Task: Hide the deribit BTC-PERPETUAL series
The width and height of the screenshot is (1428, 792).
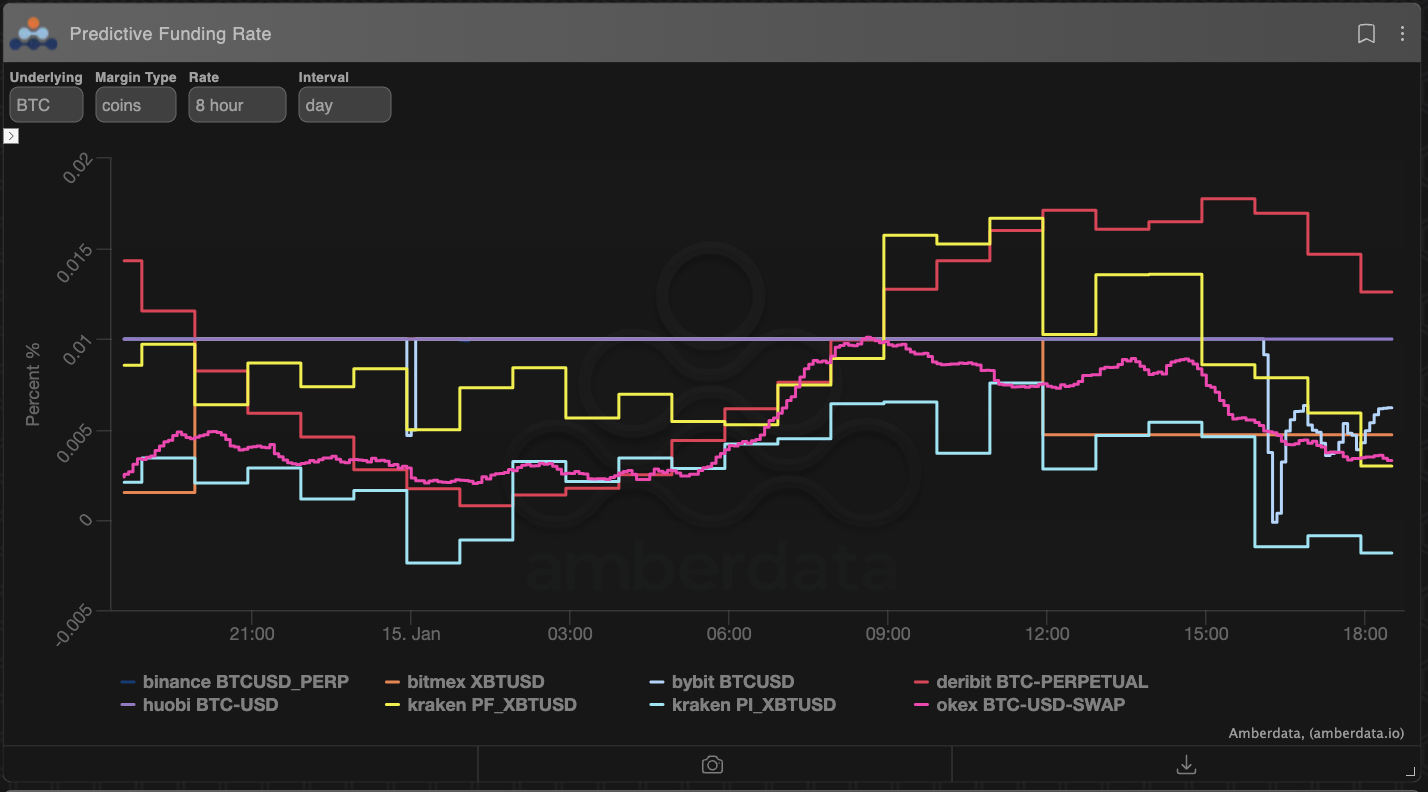Action: click(1042, 681)
